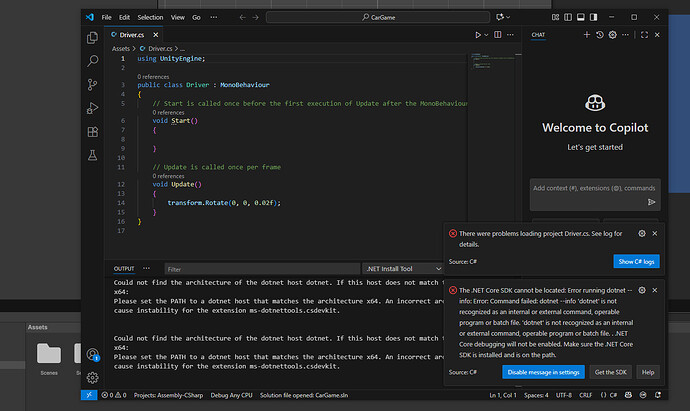Send the Copilot chat message
Viewport: 690px width, 411px height.
(x=651, y=201)
